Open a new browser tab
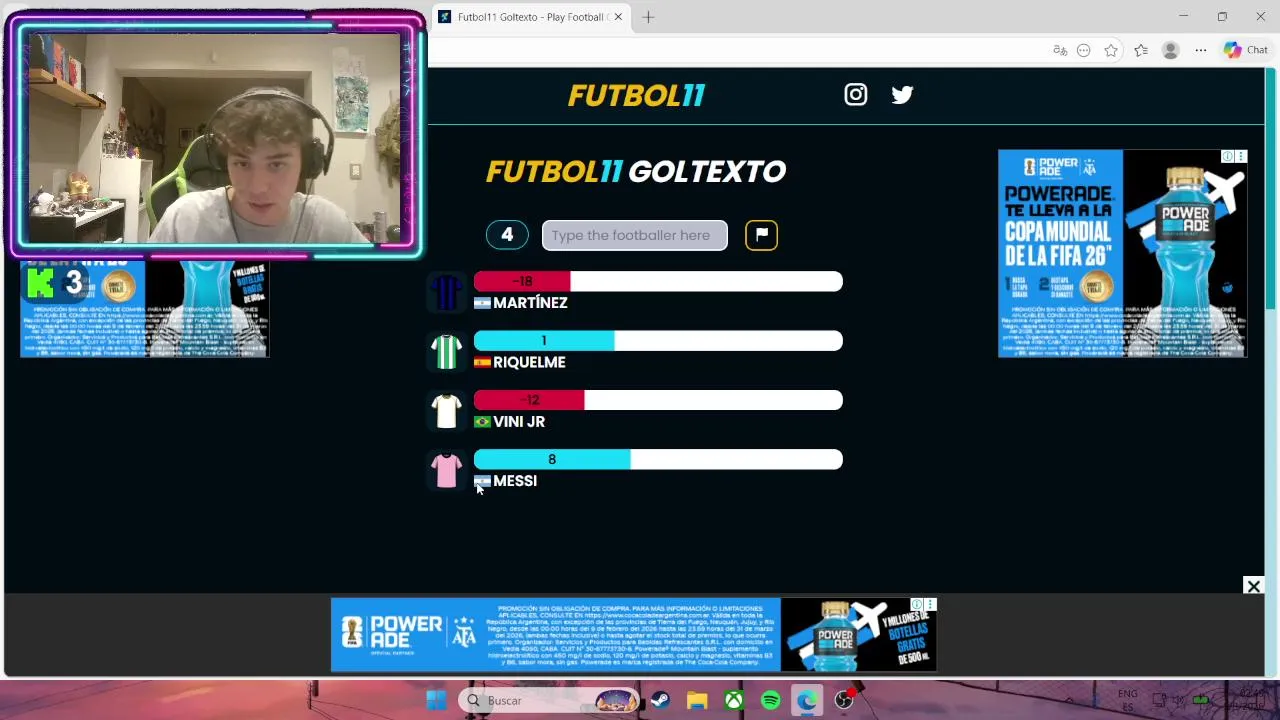 pos(648,17)
